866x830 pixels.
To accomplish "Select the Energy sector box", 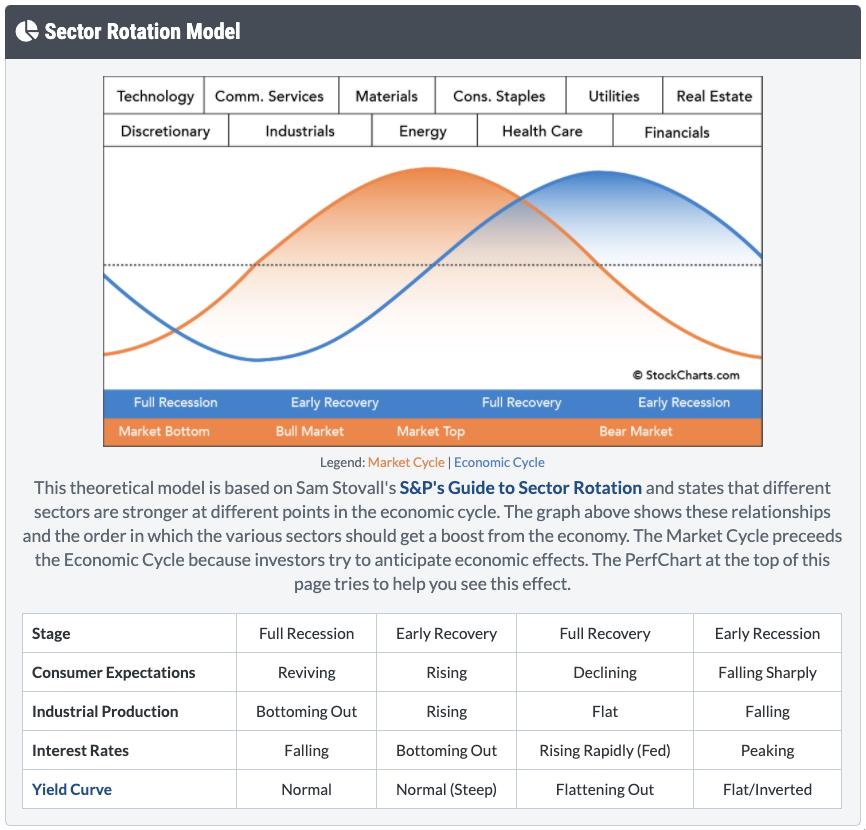I will [423, 131].
